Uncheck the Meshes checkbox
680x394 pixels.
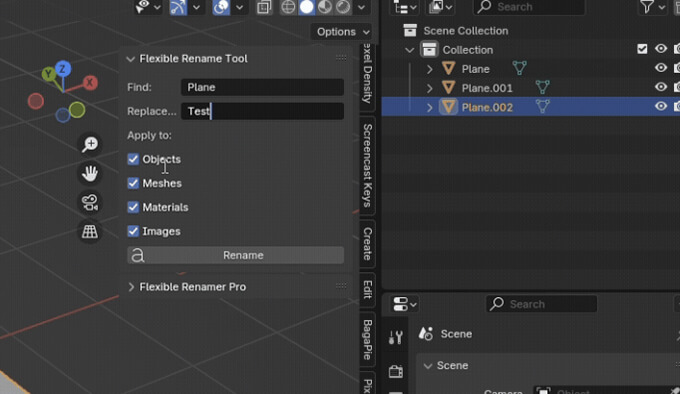point(133,183)
